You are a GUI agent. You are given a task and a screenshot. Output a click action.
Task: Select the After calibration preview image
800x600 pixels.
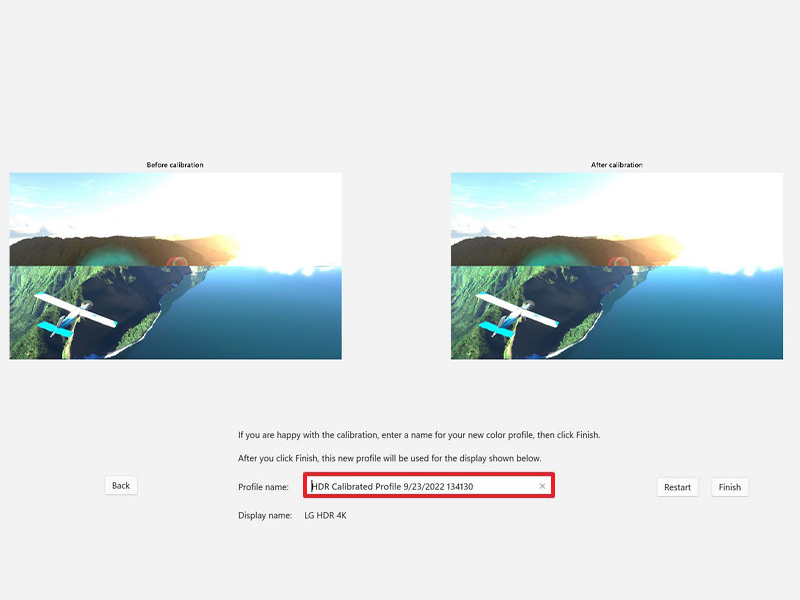(617, 266)
